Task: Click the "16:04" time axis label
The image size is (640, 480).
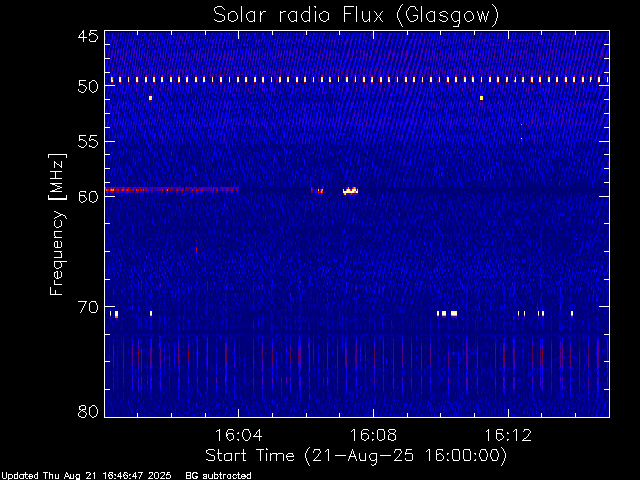Action: pyautogui.click(x=239, y=435)
